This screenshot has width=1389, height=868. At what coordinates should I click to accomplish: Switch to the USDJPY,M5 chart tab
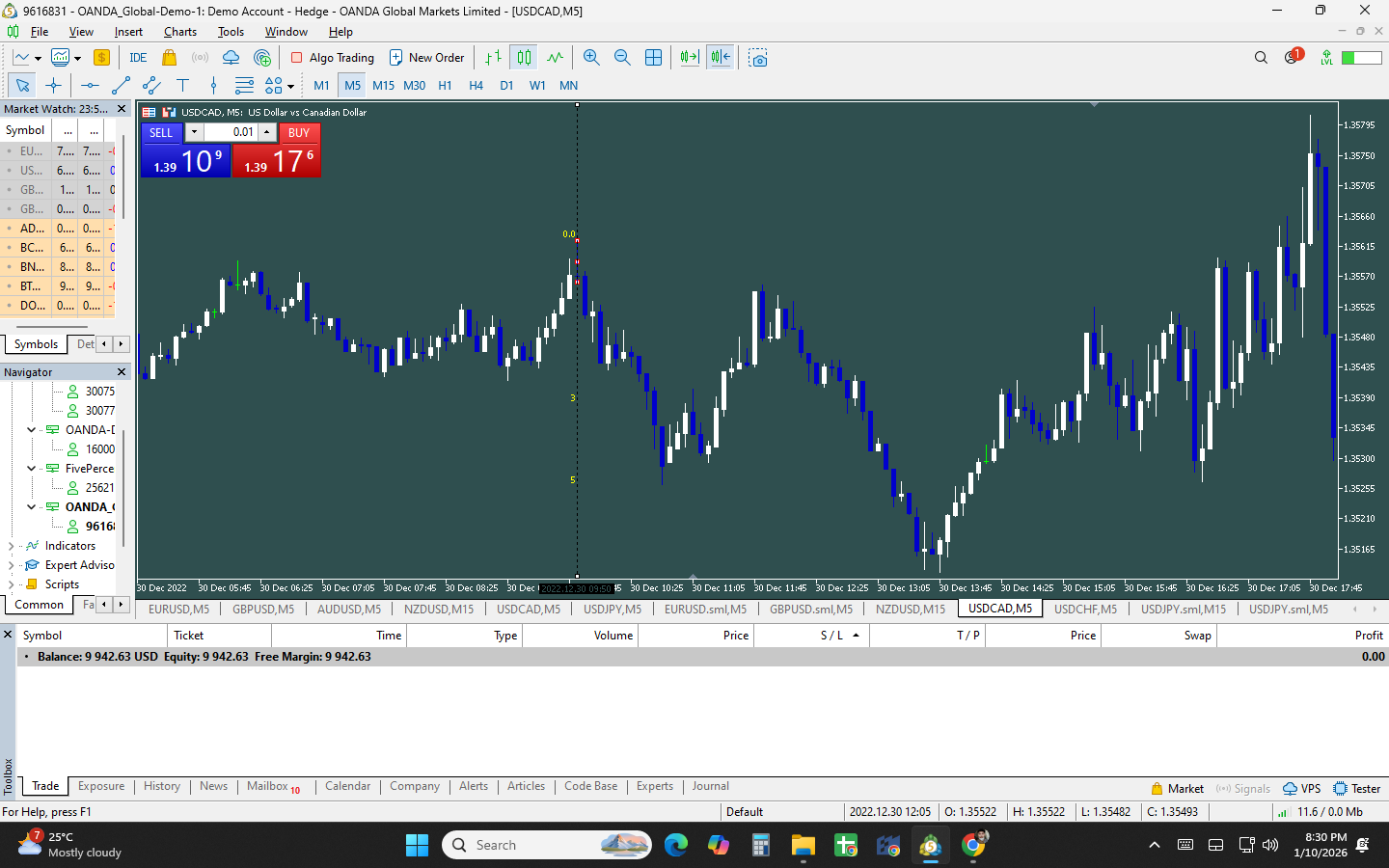click(x=613, y=610)
